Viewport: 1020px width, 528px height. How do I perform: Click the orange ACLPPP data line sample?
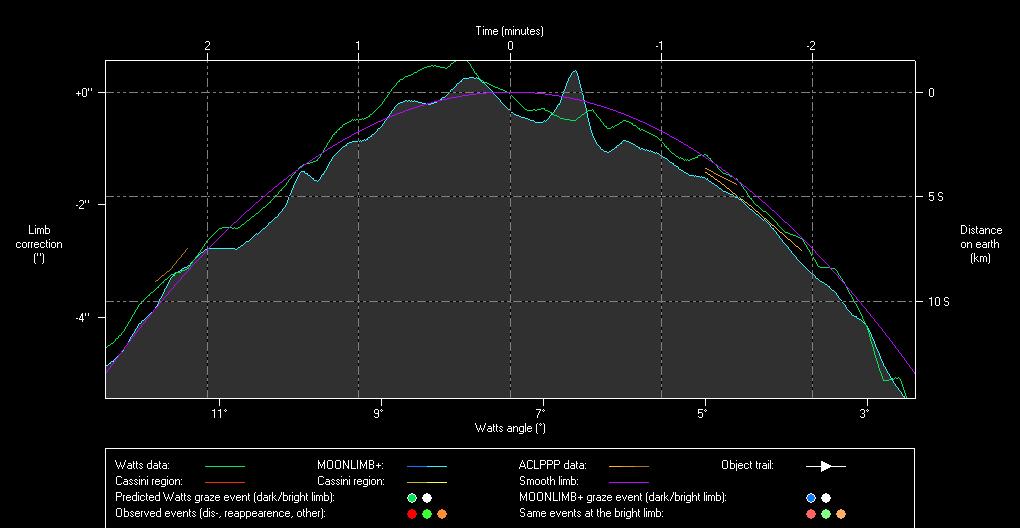tap(628, 466)
